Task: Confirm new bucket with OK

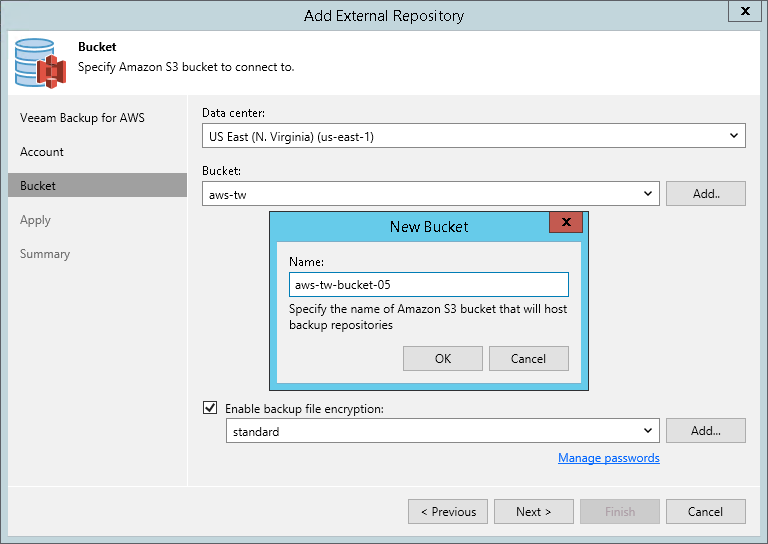Action: (443, 358)
